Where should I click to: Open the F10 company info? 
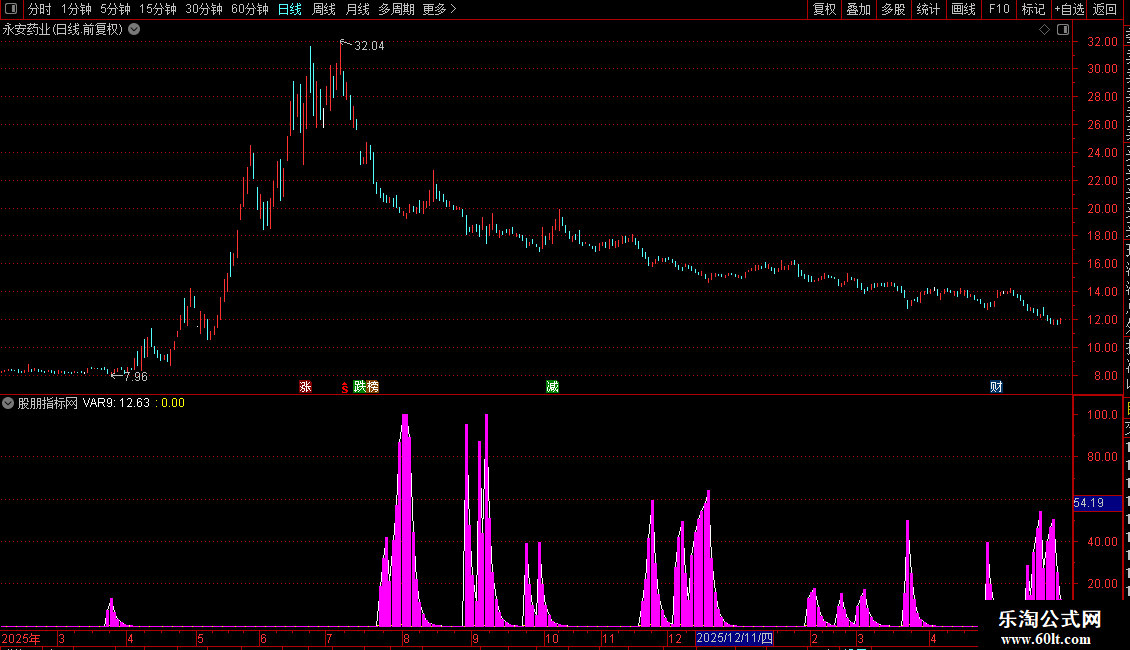coord(999,9)
